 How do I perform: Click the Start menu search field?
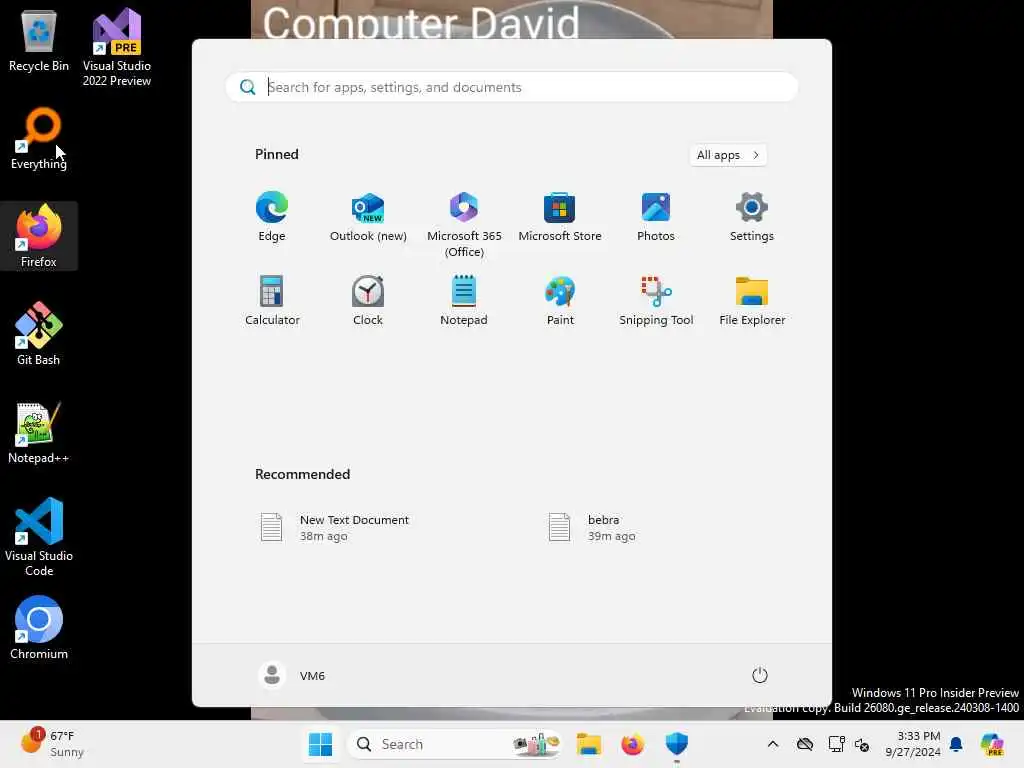point(511,87)
